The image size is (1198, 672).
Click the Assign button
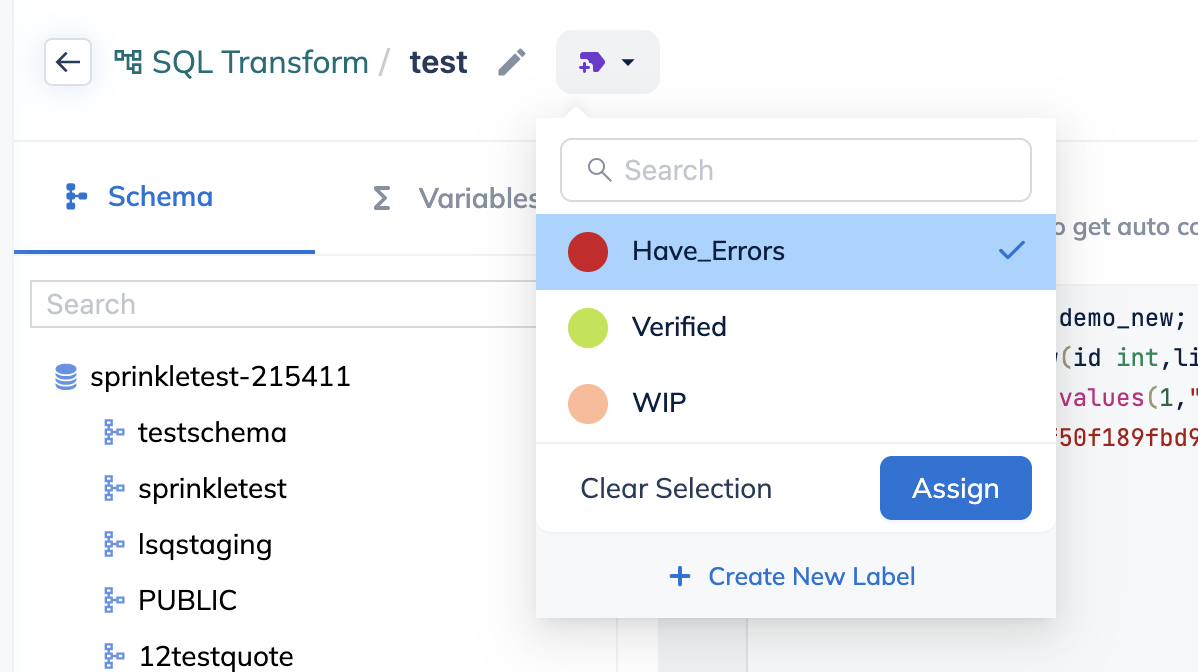(x=956, y=488)
